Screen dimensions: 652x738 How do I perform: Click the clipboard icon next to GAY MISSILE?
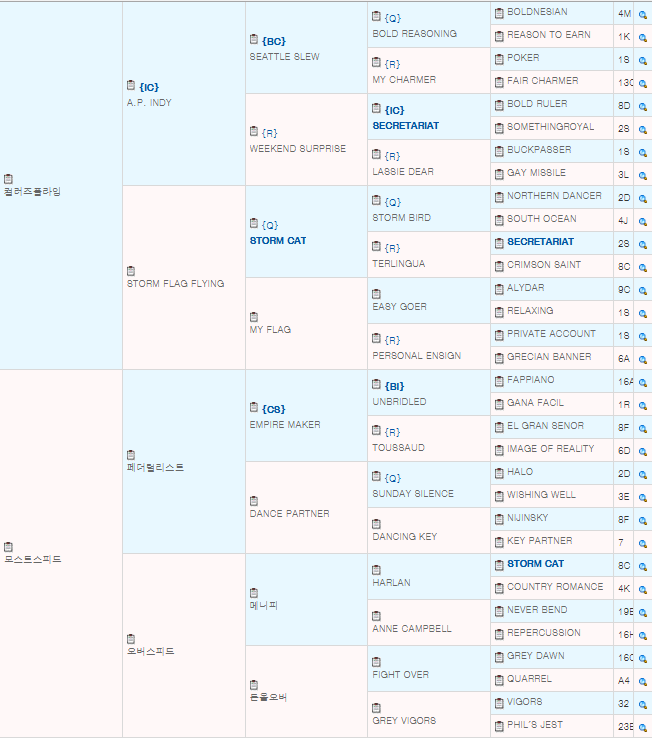(x=499, y=175)
